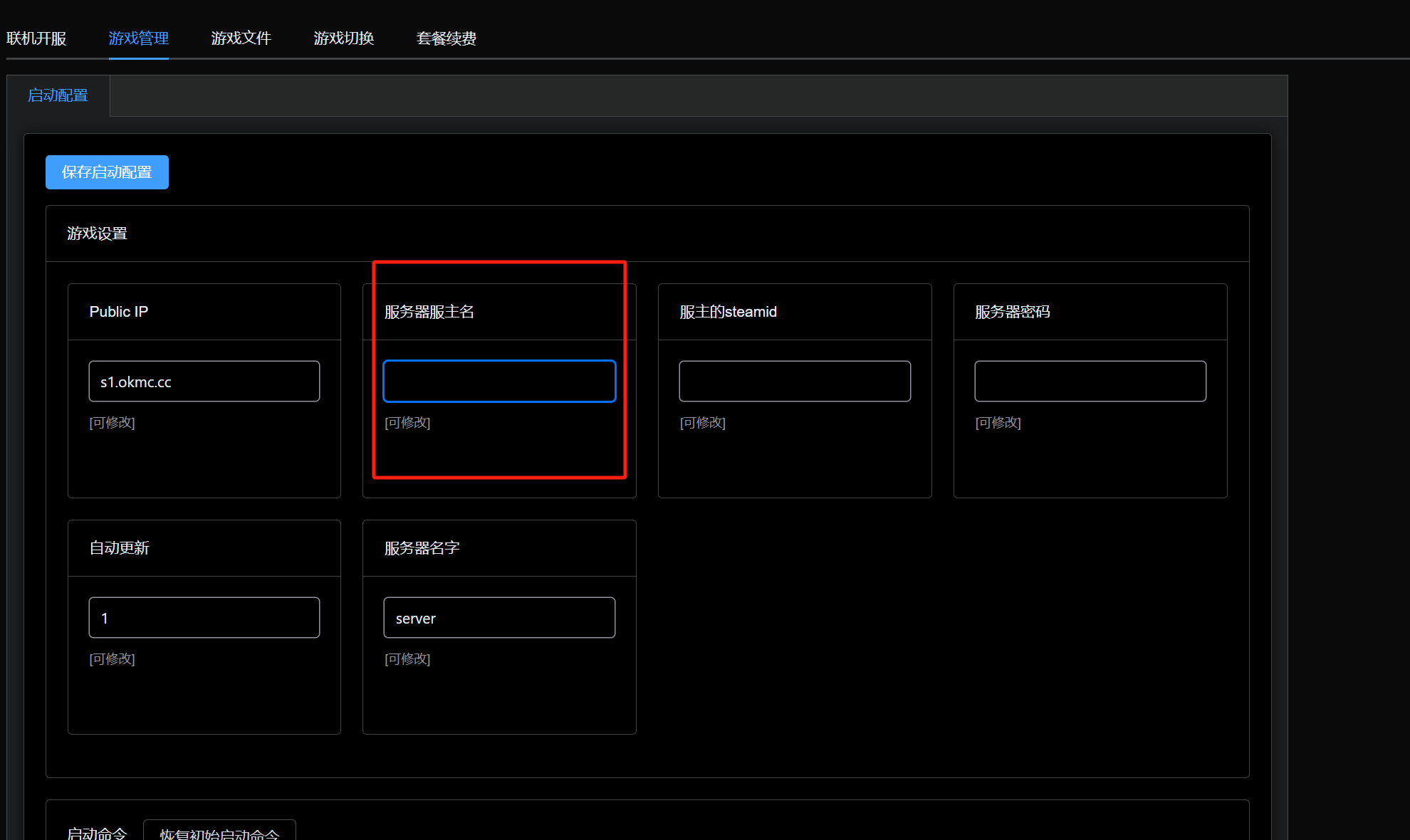
Task: Click the 保存启动配置 button
Action: pos(107,172)
